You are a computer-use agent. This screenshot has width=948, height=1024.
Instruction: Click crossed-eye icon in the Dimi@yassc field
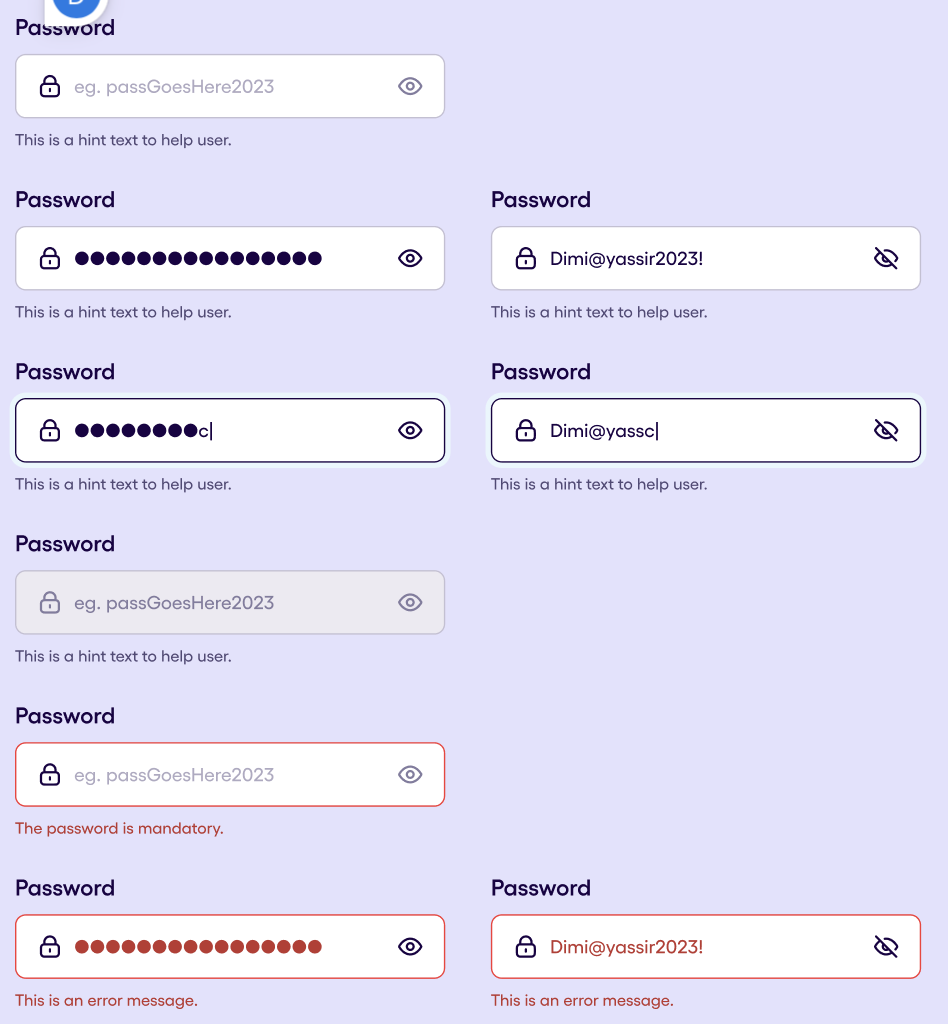click(x=886, y=430)
